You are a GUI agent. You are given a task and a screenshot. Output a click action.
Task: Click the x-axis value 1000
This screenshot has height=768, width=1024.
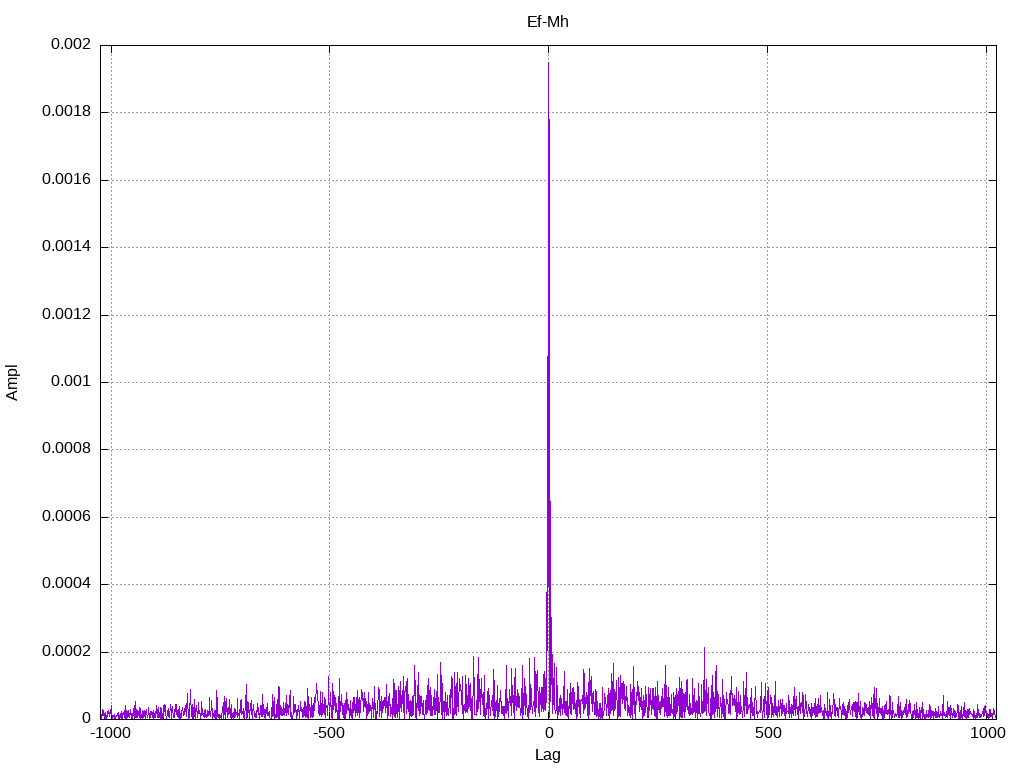pos(987,733)
